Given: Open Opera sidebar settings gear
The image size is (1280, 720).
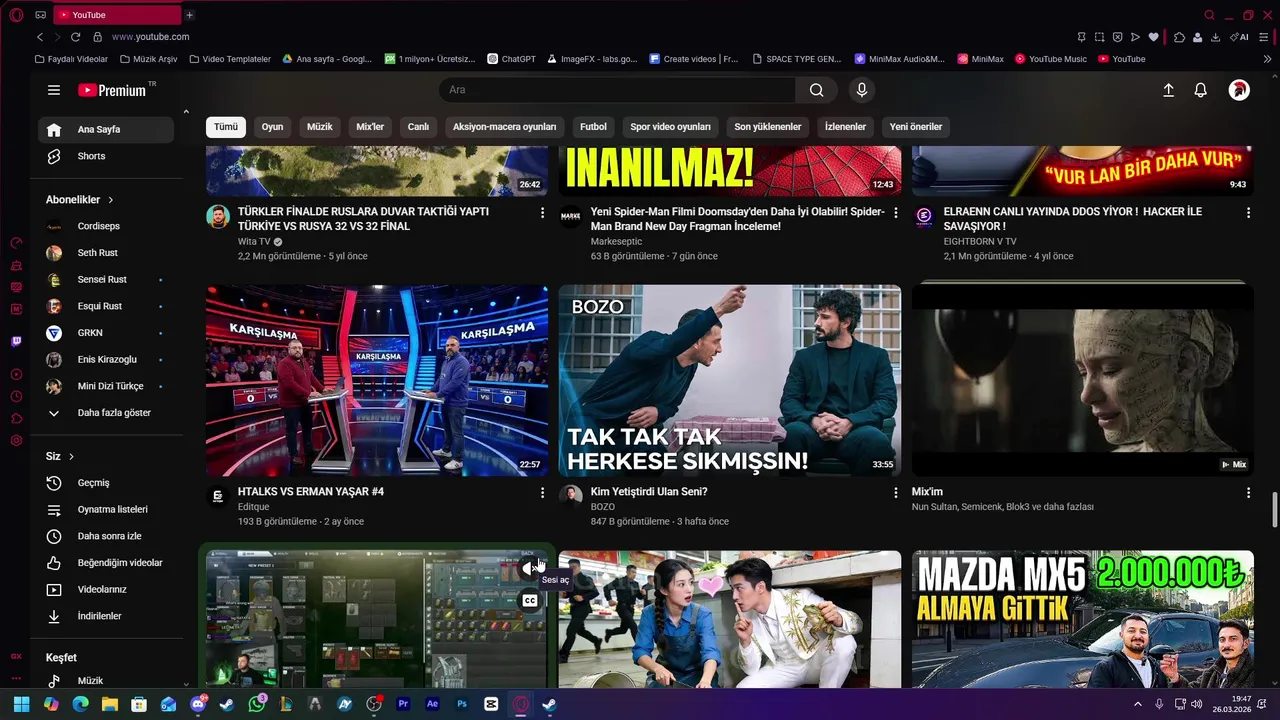Looking at the screenshot, I should [16, 440].
